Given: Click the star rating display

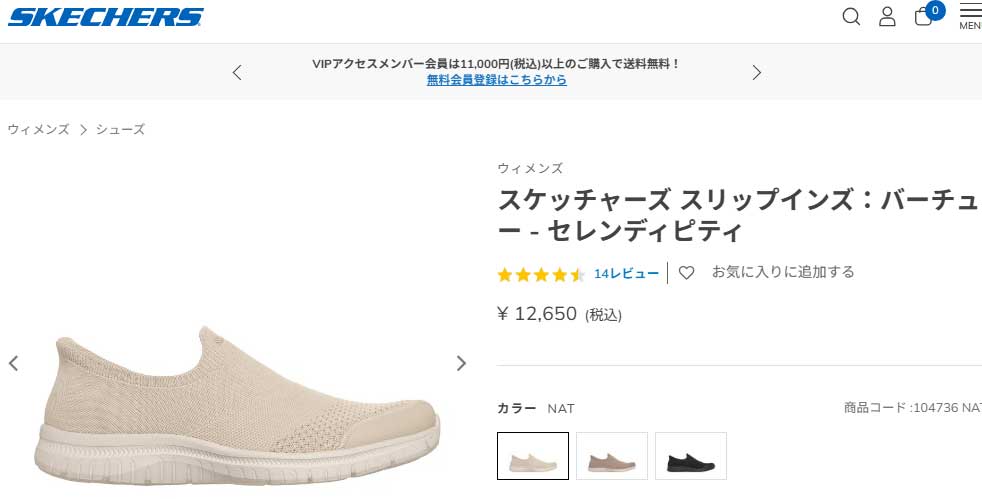Looking at the screenshot, I should [x=540, y=275].
